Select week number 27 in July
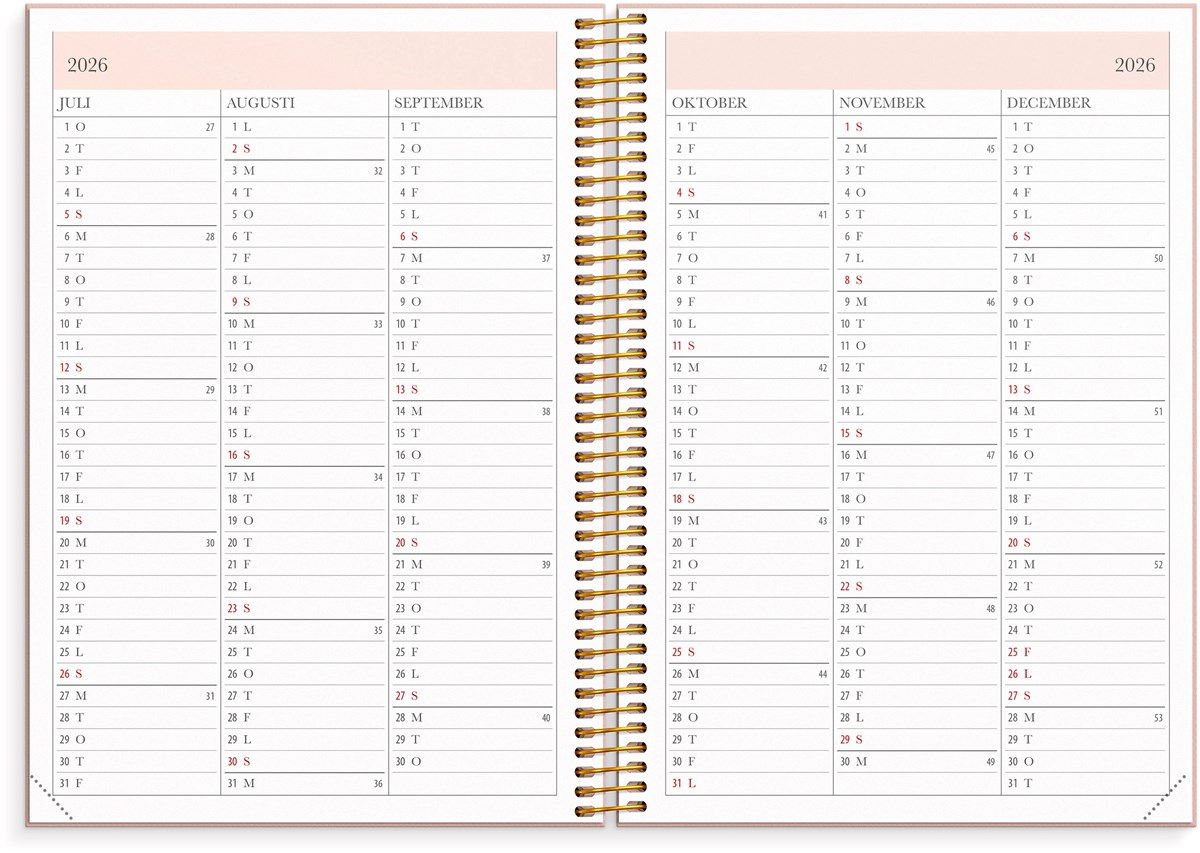Image resolution: width=1200 pixels, height=853 pixels. click(210, 128)
